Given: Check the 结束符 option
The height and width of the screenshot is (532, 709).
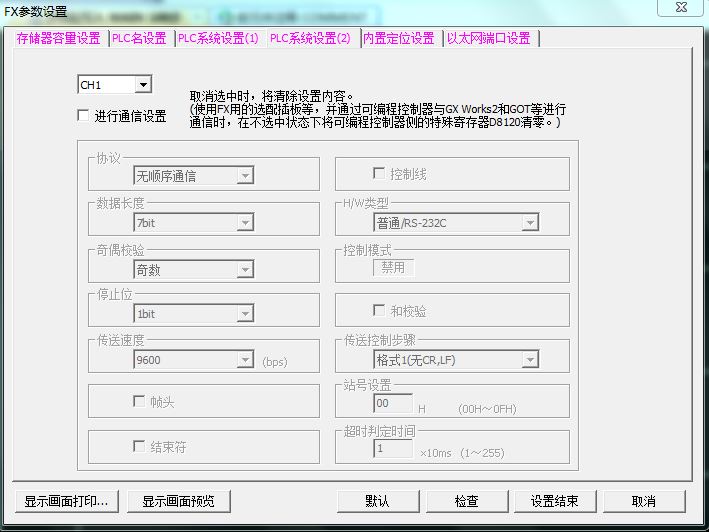Looking at the screenshot, I should 139,447.
